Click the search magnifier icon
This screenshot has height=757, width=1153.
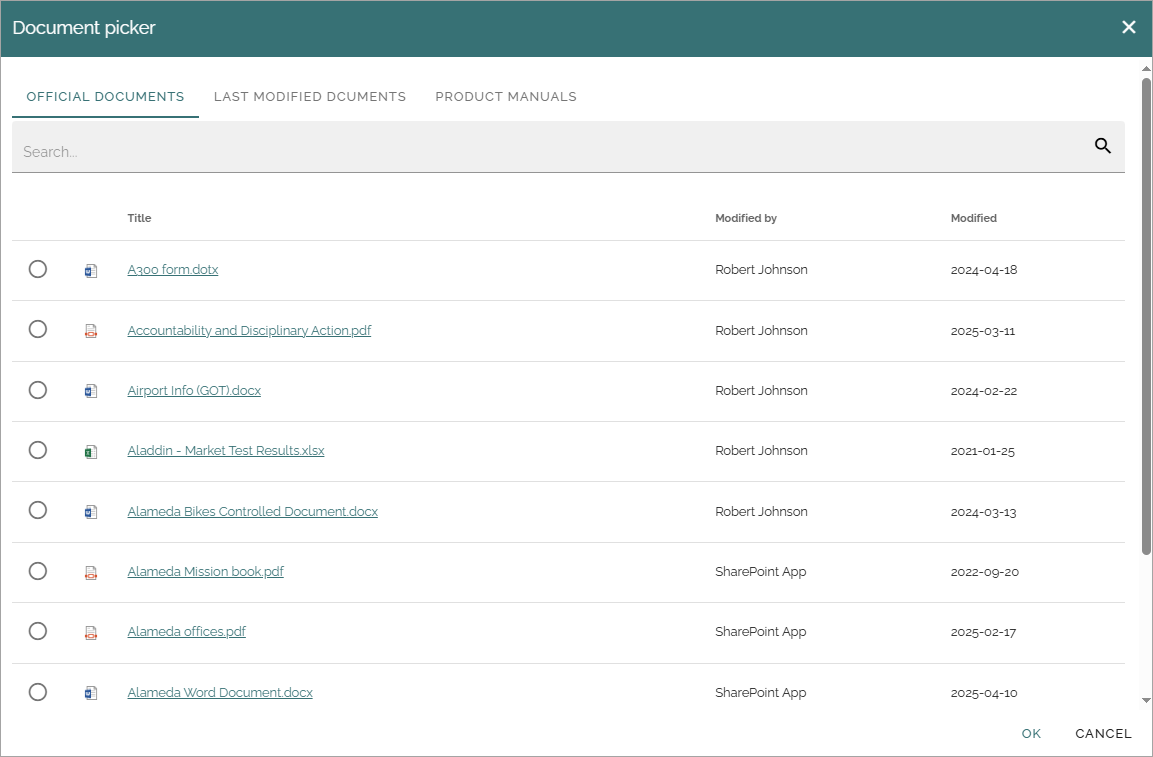point(1102,146)
